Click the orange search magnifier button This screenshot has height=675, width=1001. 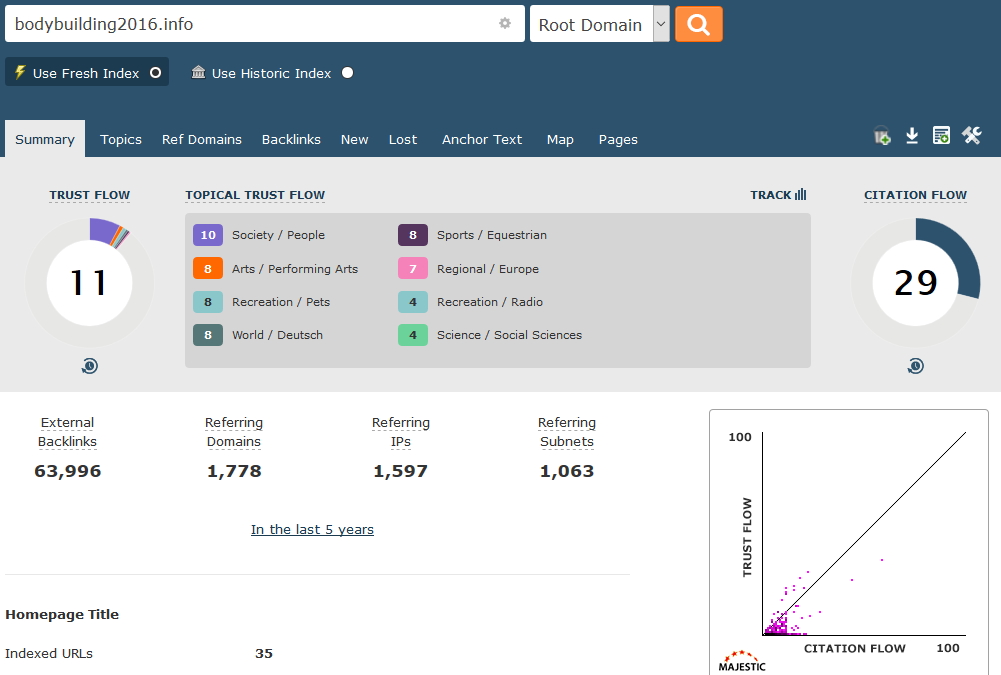point(698,25)
